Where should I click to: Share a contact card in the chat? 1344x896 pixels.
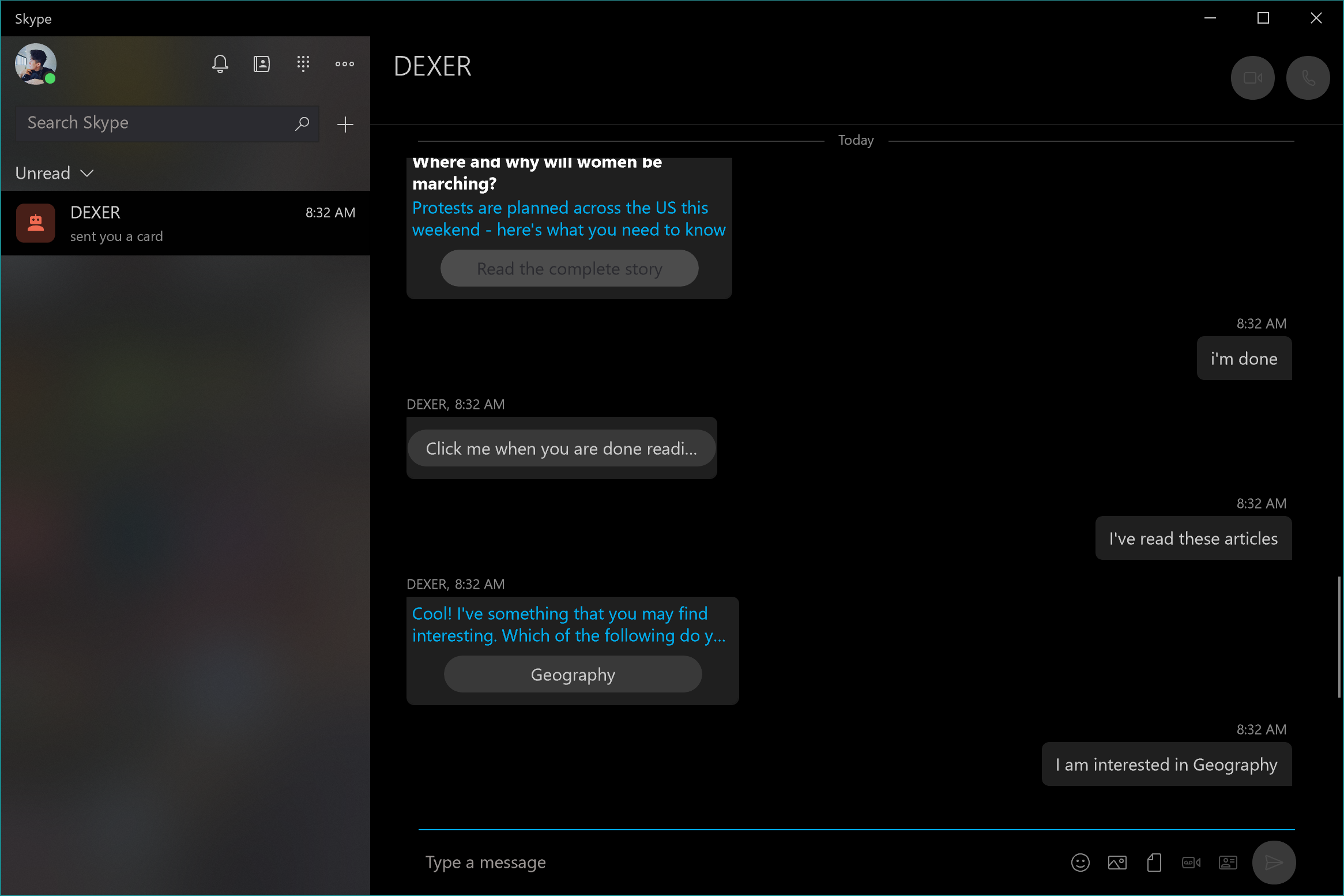pyautogui.click(x=1228, y=863)
